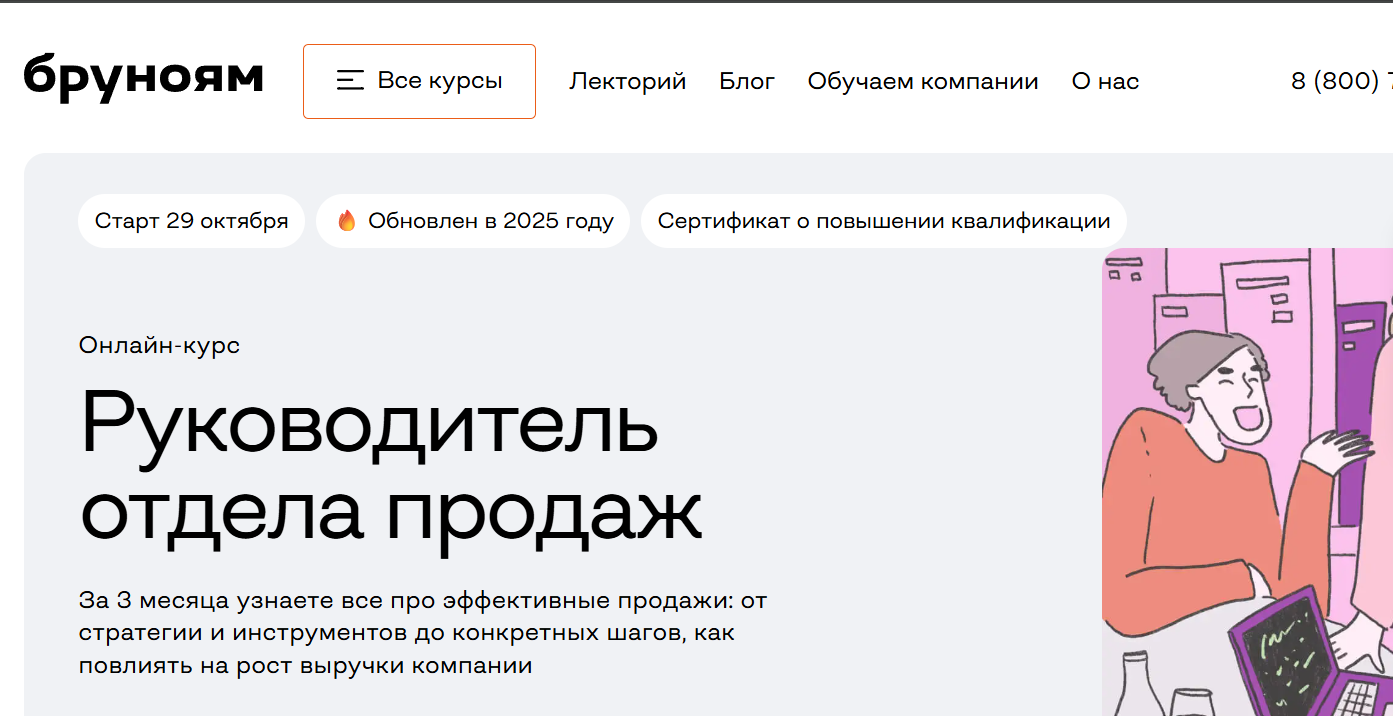This screenshot has height=716, width=1393.
Task: Click the бруноям logo
Action: tap(143, 78)
